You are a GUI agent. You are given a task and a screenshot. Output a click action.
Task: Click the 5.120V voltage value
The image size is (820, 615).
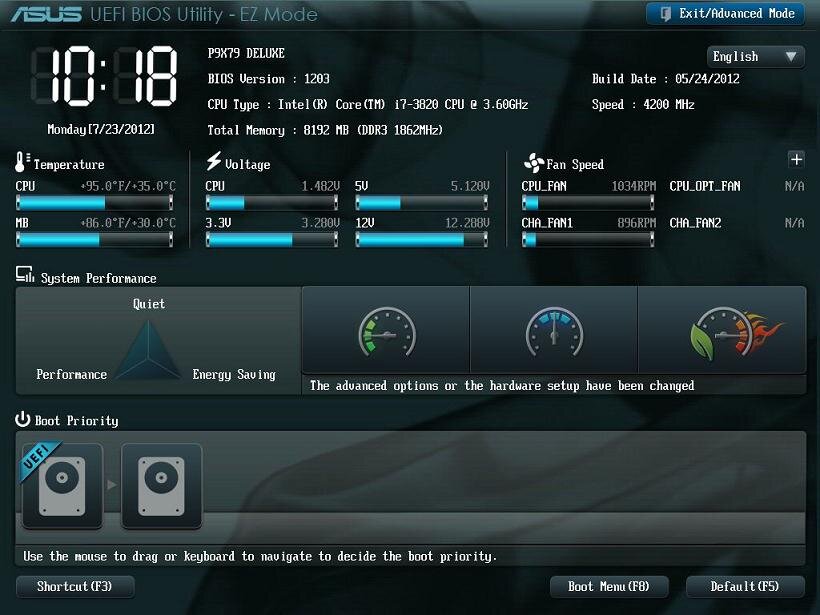470,186
